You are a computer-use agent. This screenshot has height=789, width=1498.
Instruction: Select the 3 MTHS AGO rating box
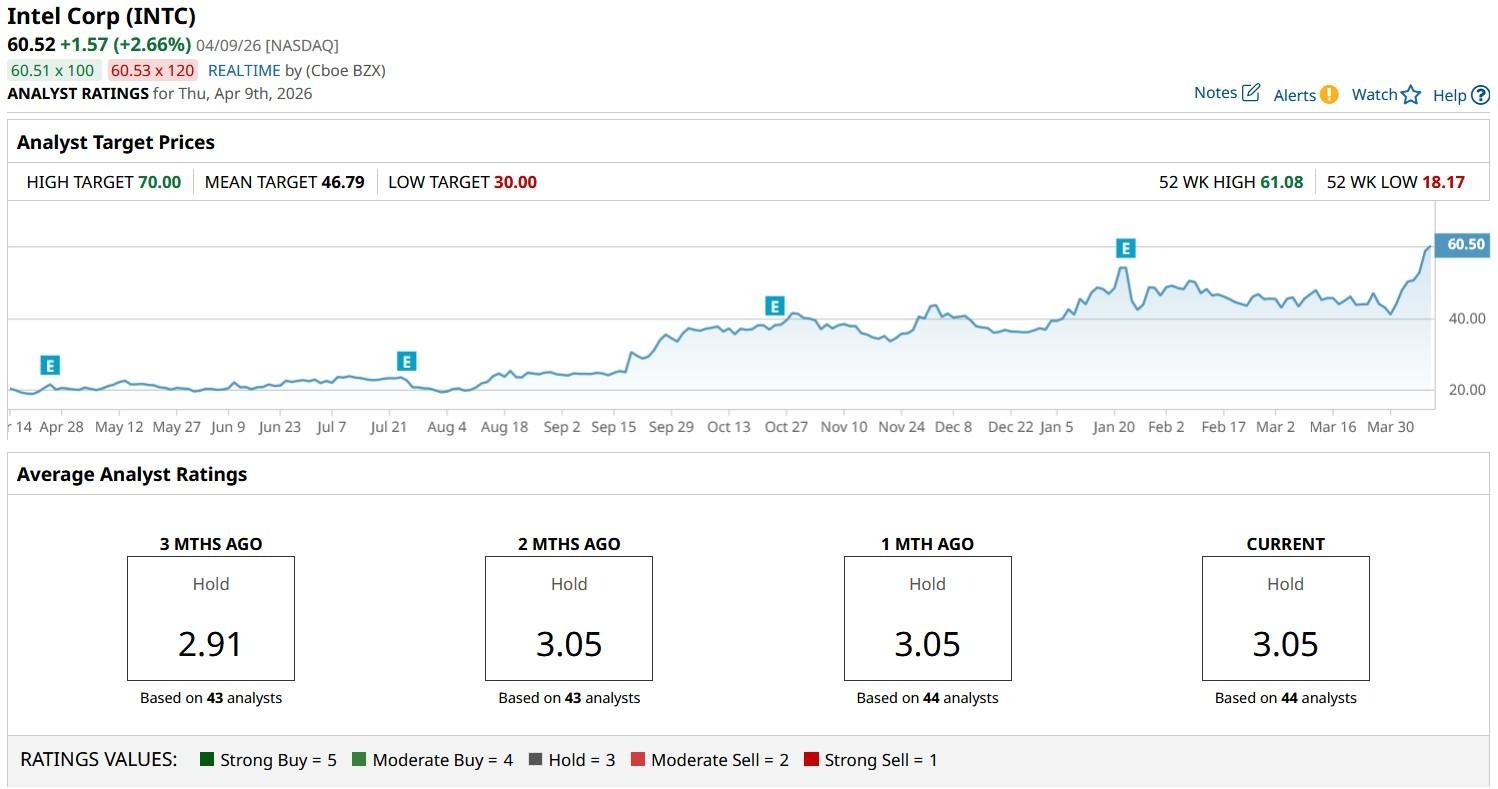tap(210, 618)
